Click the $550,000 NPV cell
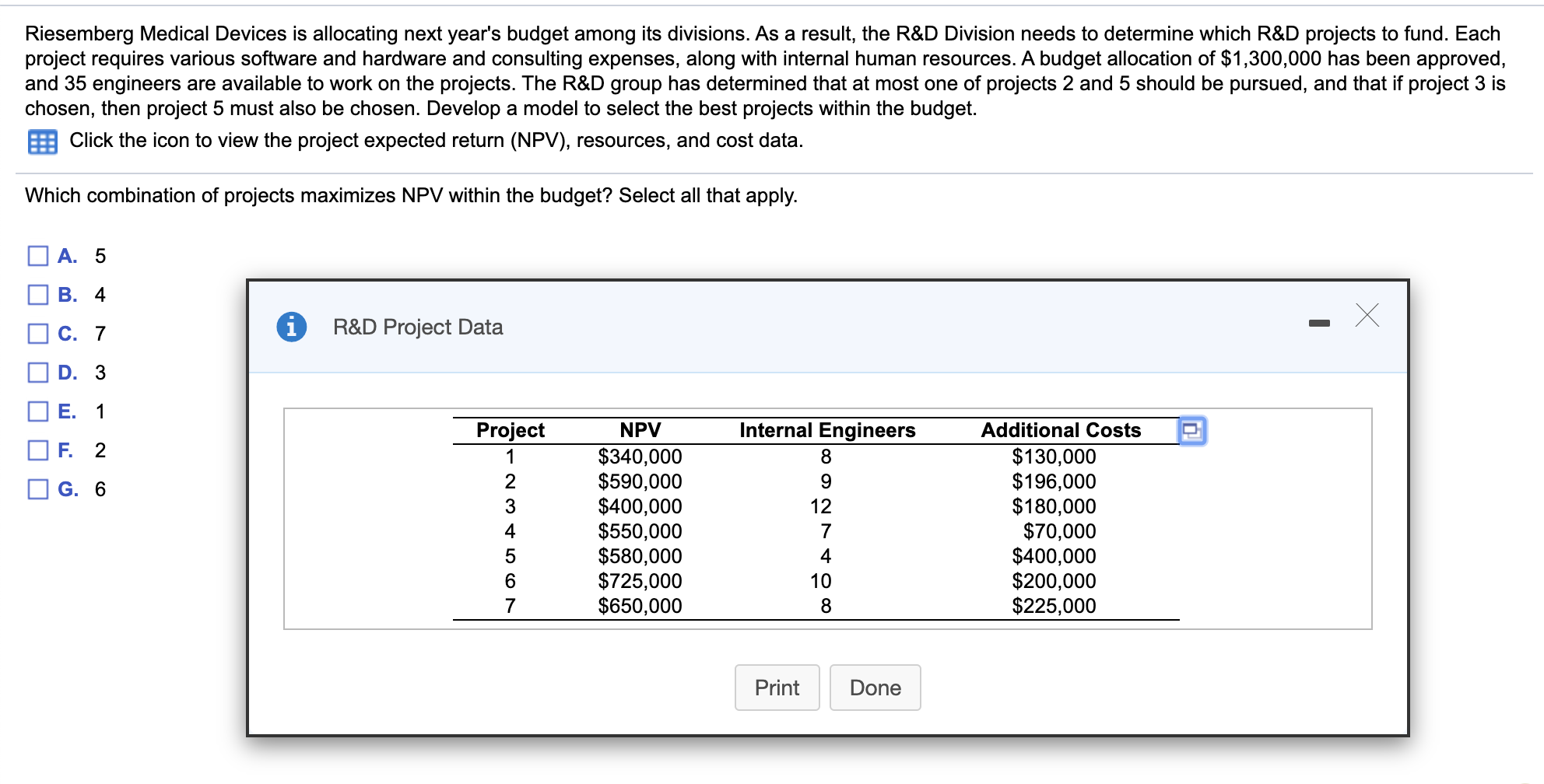 click(x=640, y=531)
